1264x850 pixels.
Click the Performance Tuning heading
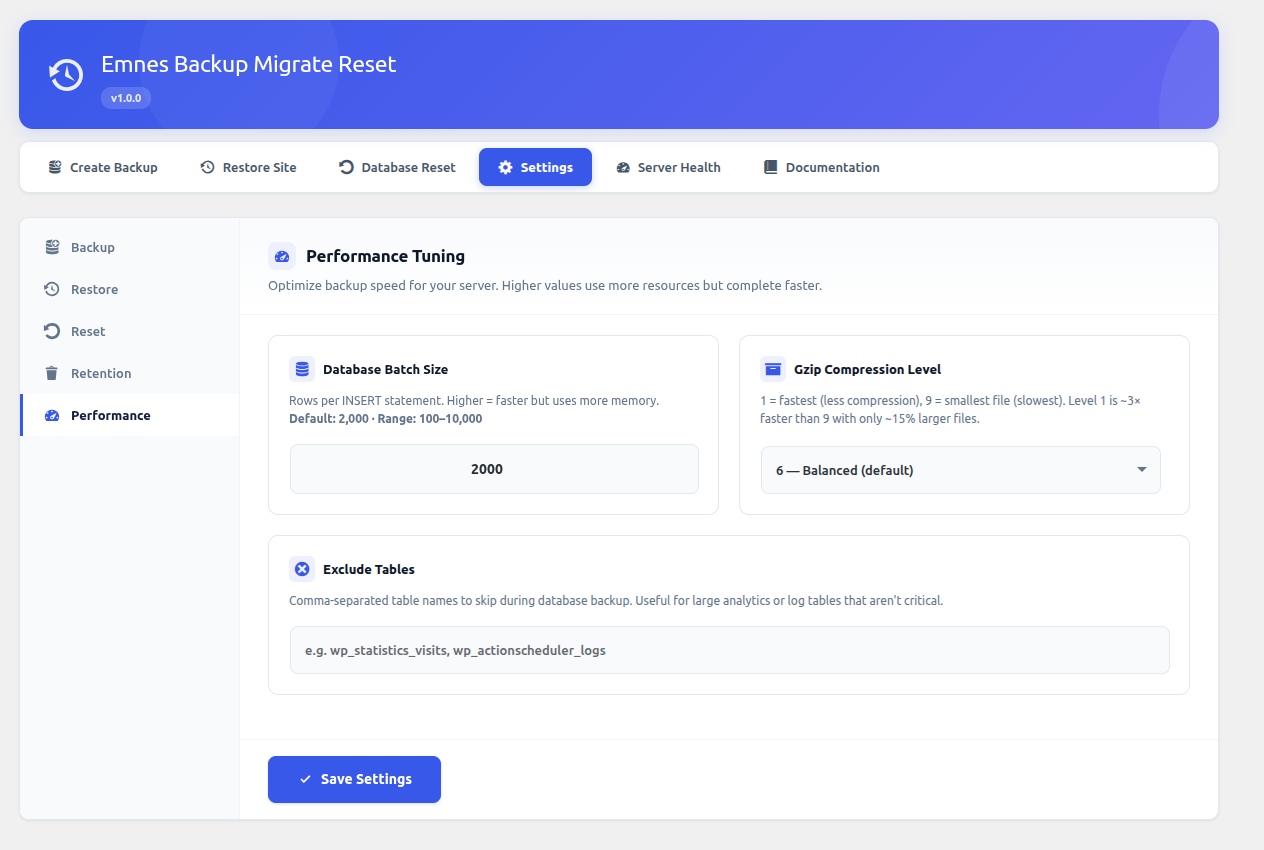(x=385, y=256)
